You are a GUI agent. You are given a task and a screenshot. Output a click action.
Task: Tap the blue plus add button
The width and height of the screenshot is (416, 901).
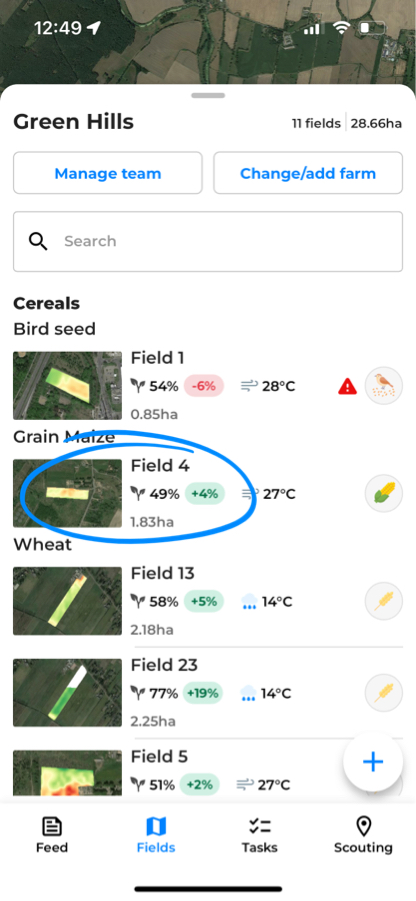click(x=373, y=762)
